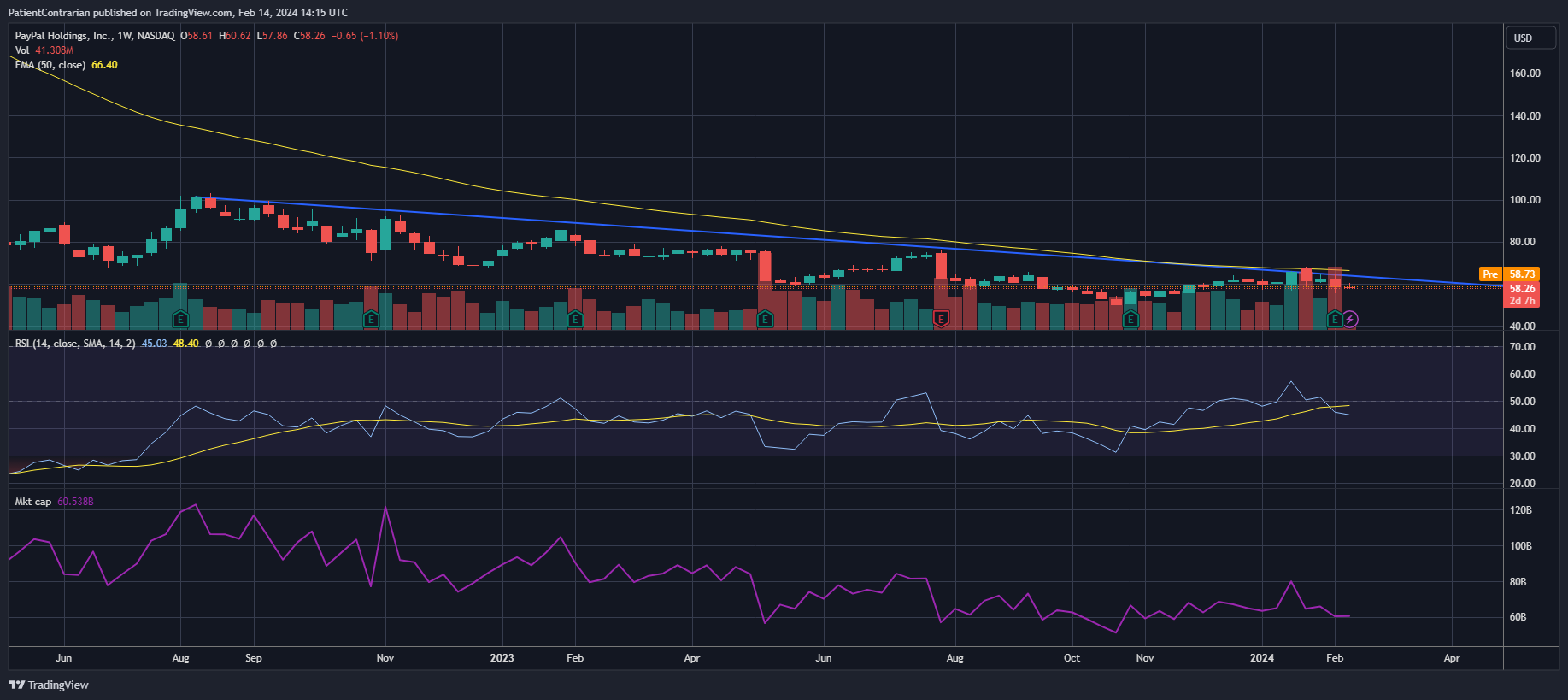Screen dimensions: 1568x700
Task: Click the -0.65 (-1.10%) change value
Action: tap(365, 36)
